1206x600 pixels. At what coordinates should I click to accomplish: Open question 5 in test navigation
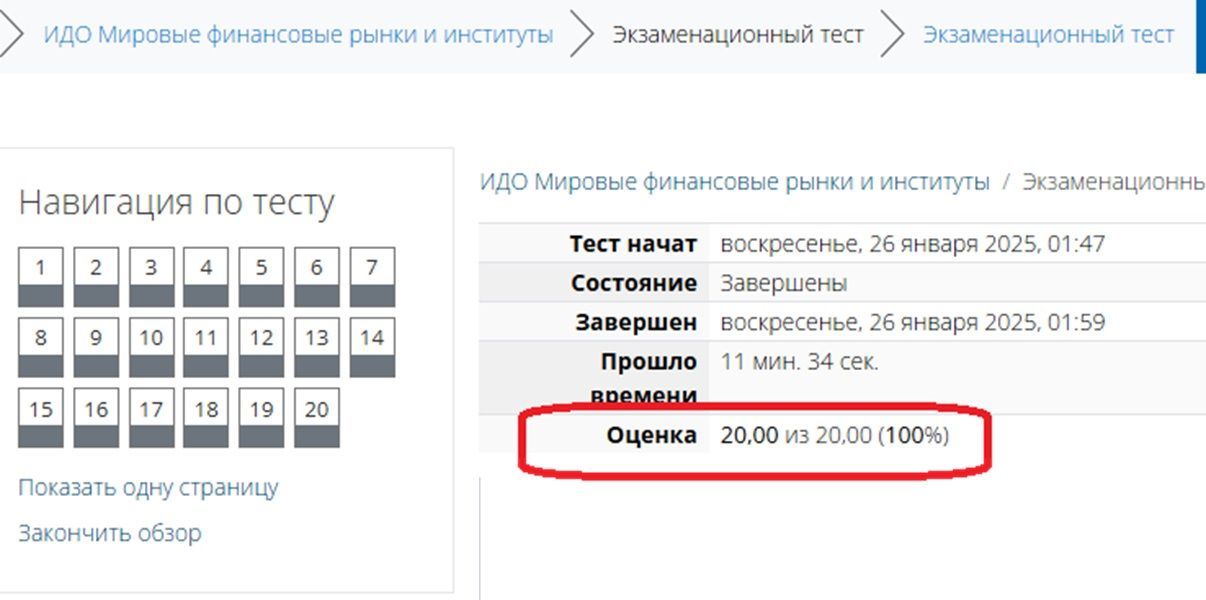click(x=261, y=277)
